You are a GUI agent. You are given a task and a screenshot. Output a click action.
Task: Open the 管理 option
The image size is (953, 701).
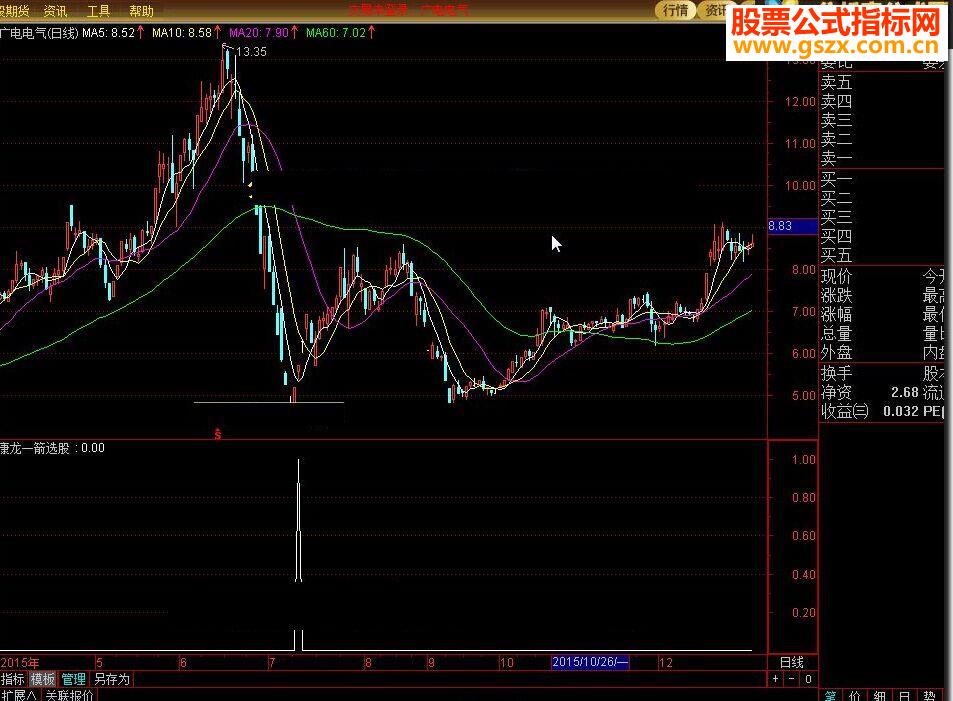(74, 679)
